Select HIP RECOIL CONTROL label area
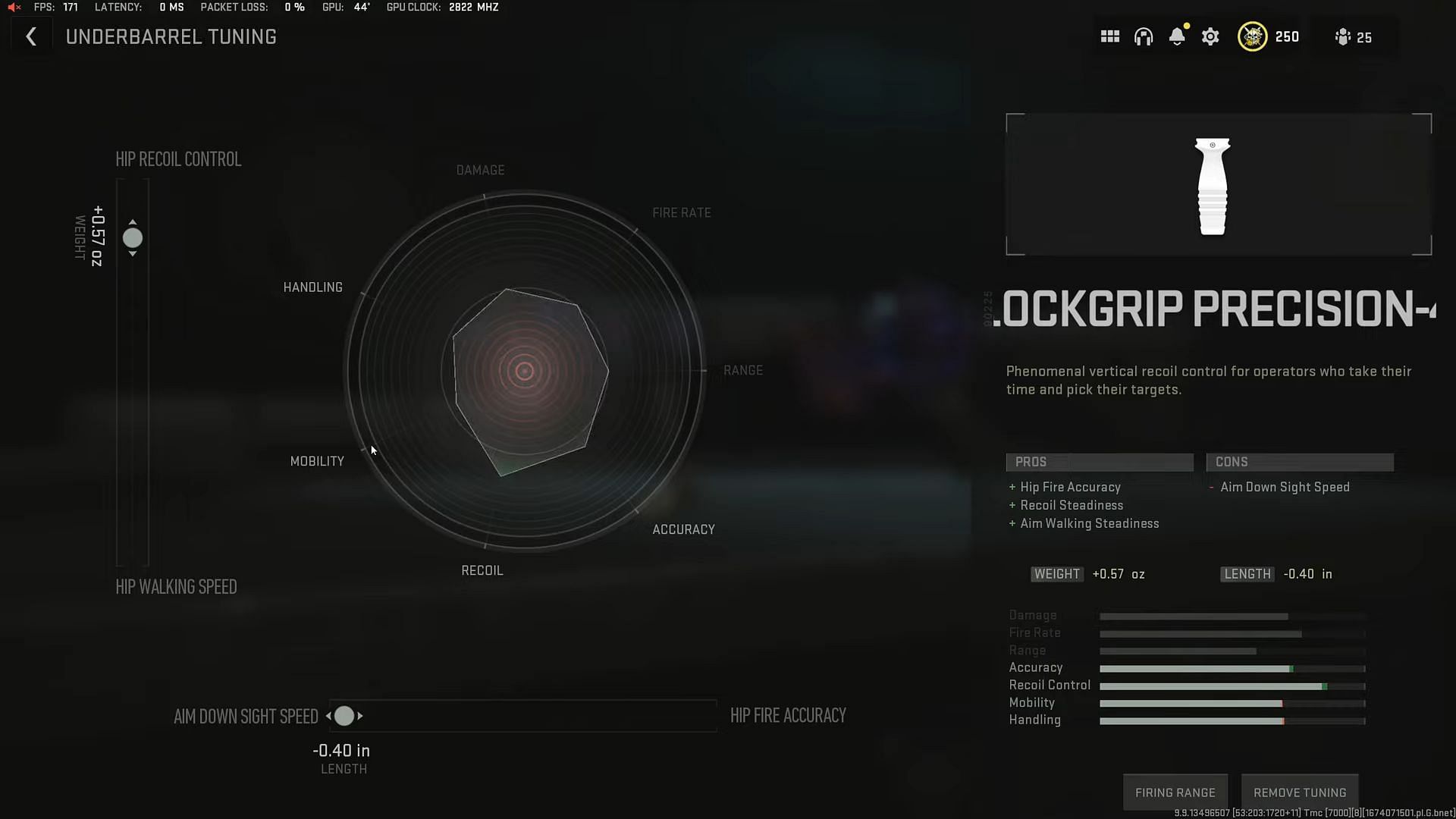The image size is (1456, 819). (x=178, y=158)
